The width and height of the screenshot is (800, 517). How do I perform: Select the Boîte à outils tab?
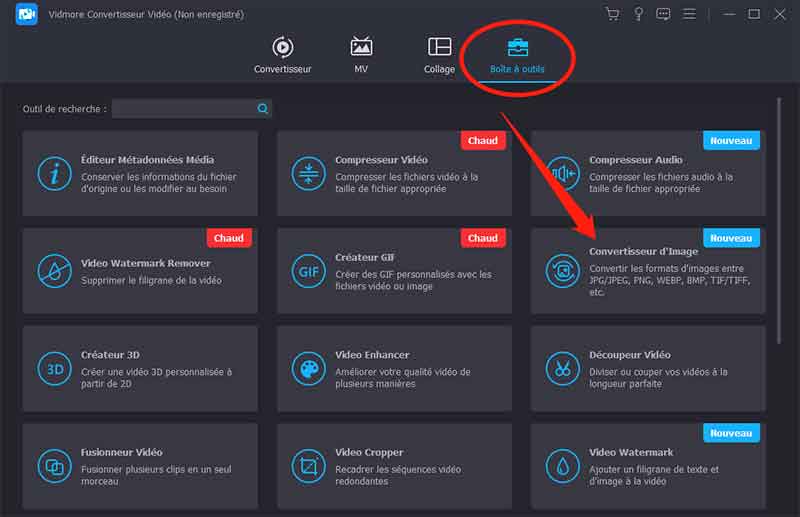tap(517, 55)
